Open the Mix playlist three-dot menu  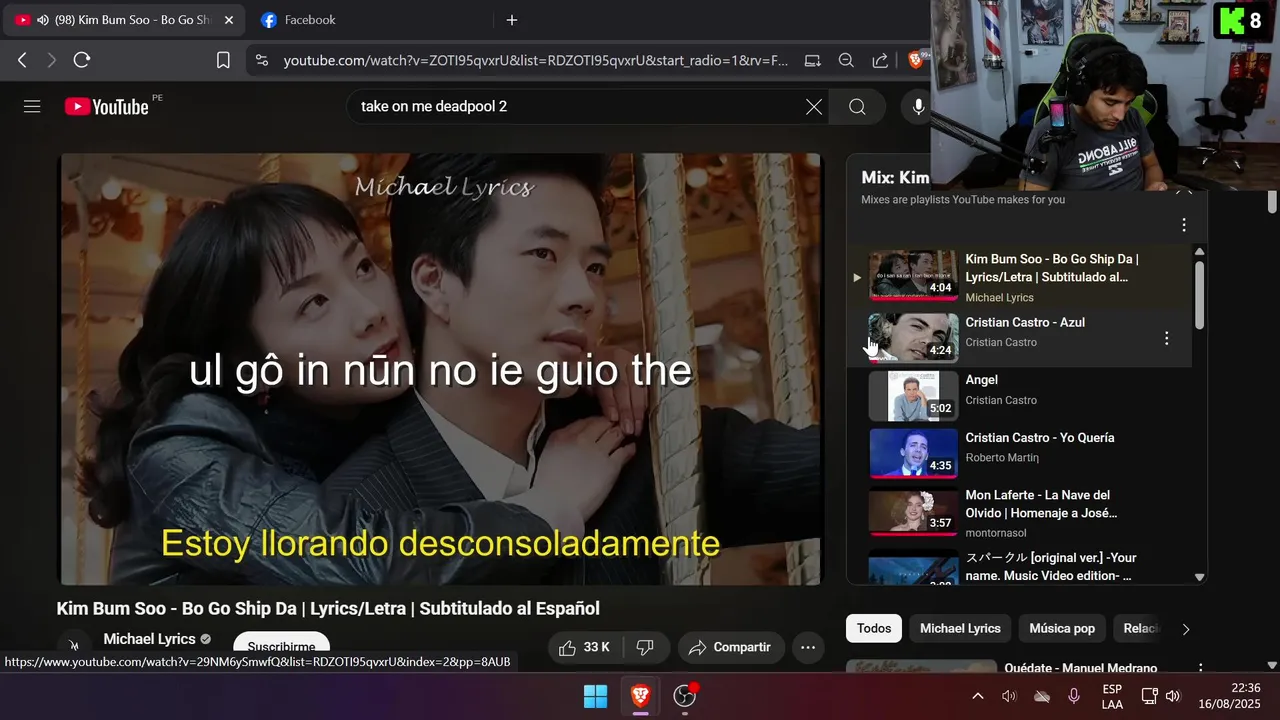point(1184,225)
